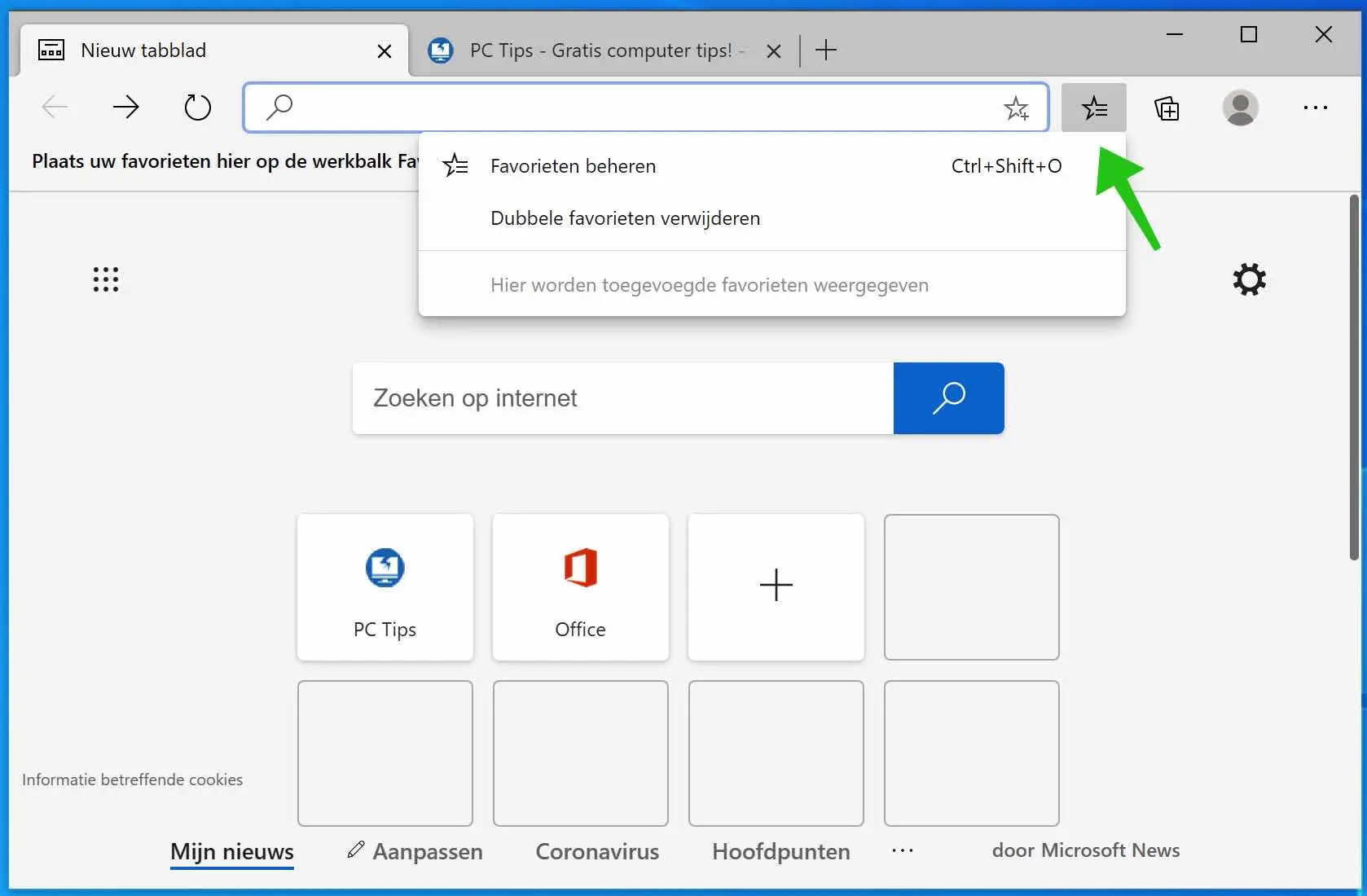The height and width of the screenshot is (896, 1367).
Task: Open the Office quick link tile
Action: (581, 586)
